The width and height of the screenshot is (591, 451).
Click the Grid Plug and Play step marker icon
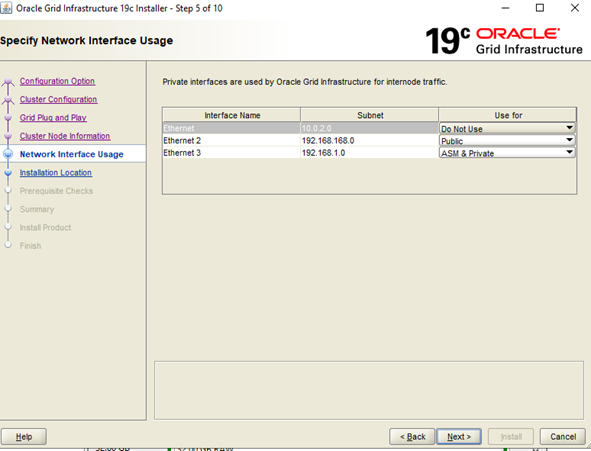point(8,118)
